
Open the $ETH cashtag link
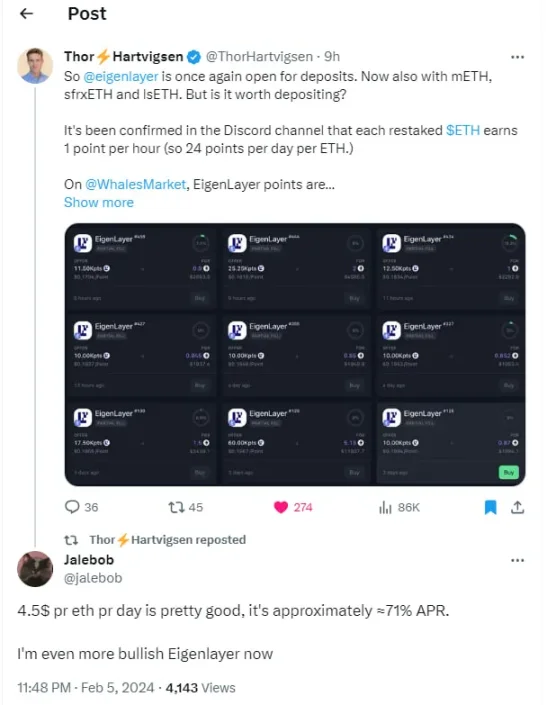point(463,130)
